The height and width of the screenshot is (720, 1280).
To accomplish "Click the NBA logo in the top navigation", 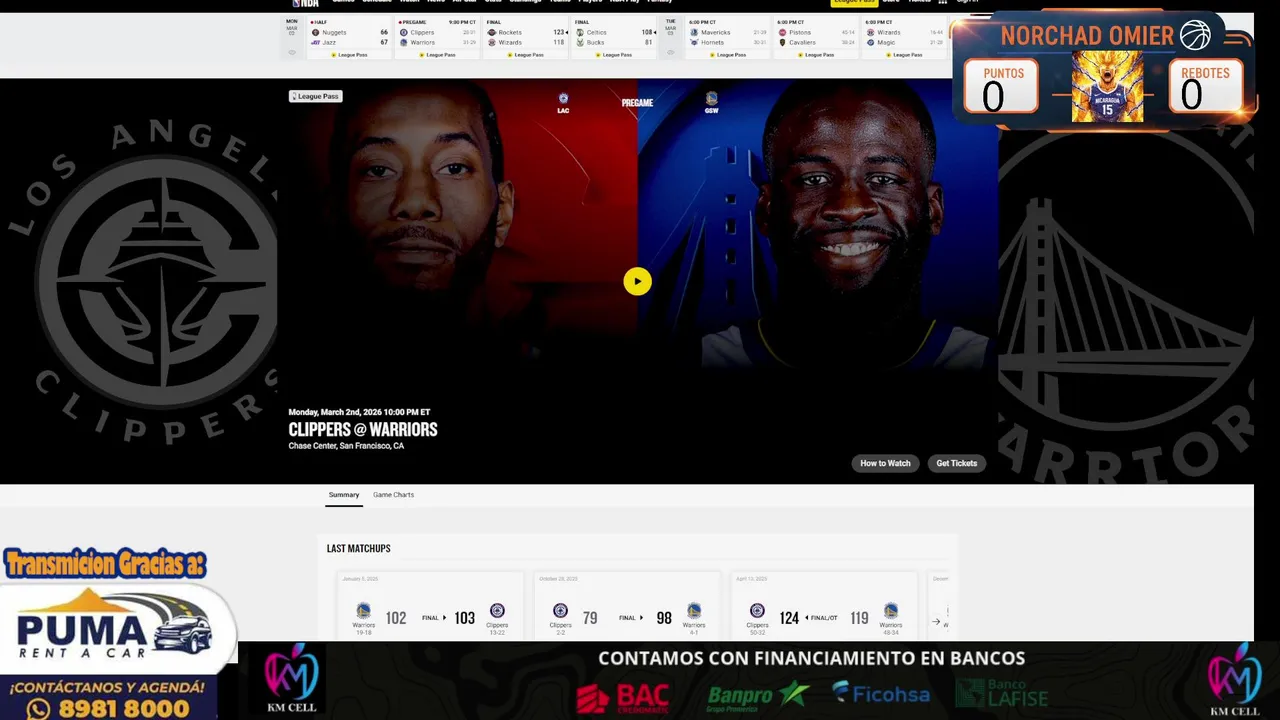I will [305, 3].
